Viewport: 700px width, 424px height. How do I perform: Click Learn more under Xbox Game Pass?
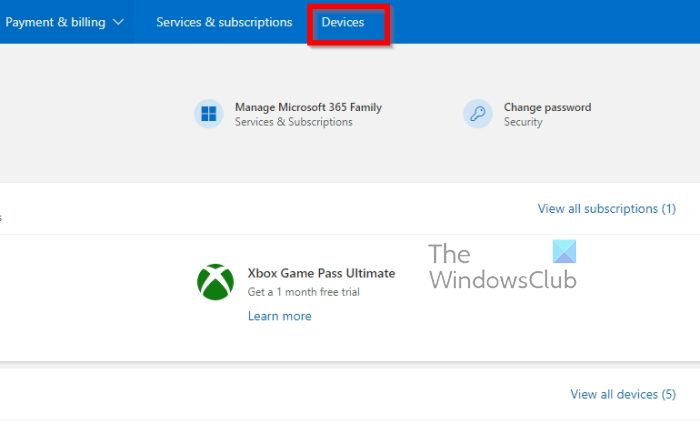coord(280,316)
